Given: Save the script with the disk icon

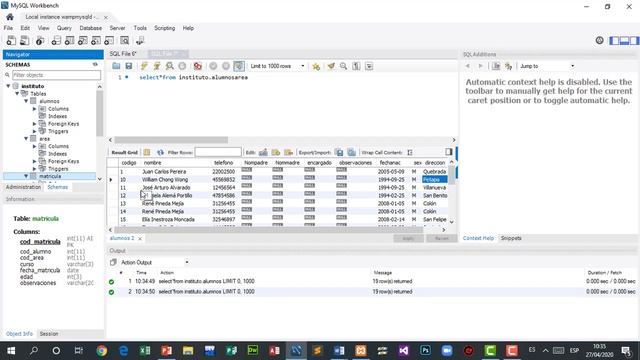Looking at the screenshot, I should 129,66.
